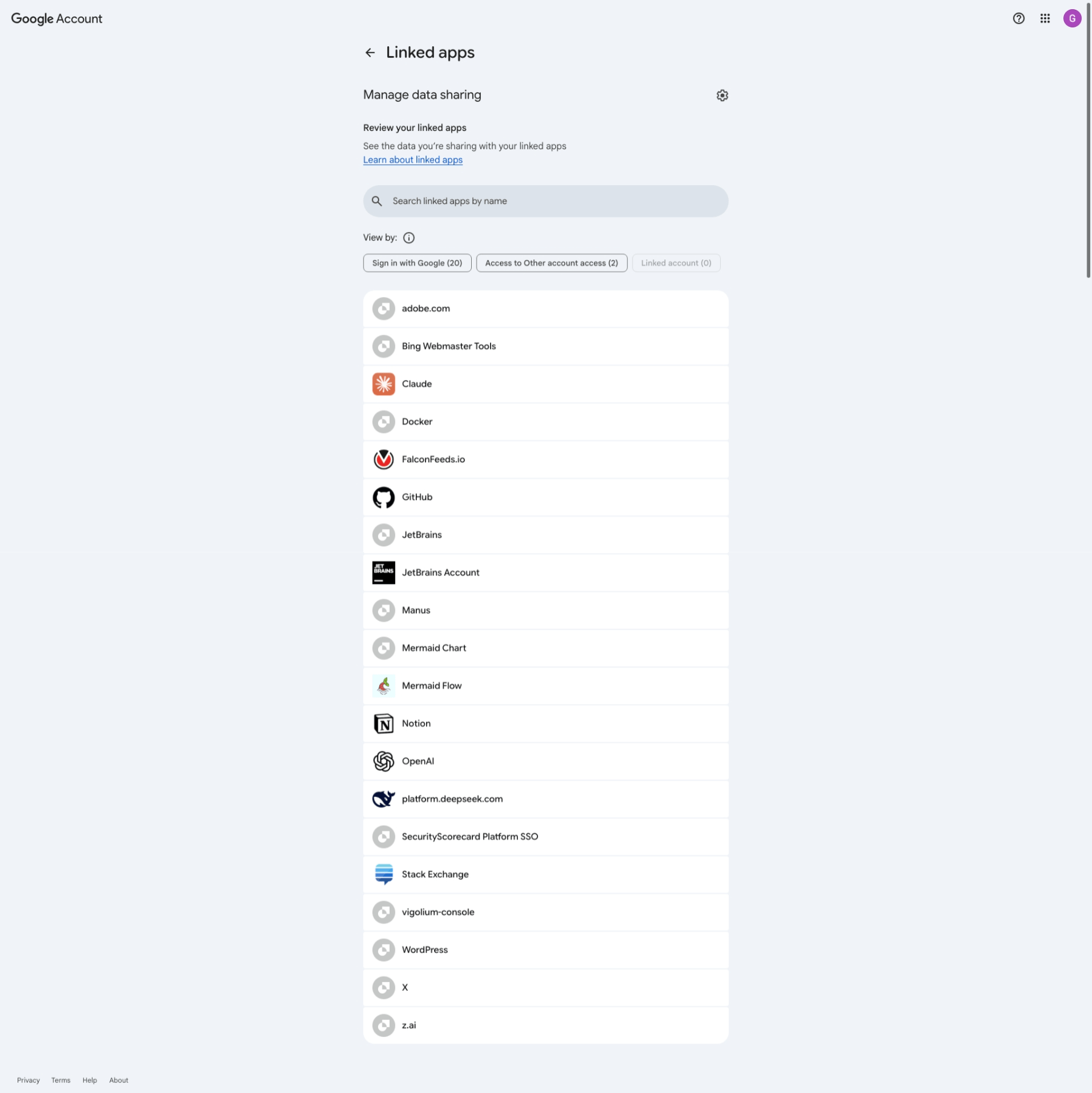Open the help question mark icon
This screenshot has width=1092, height=1093.
[x=1018, y=19]
